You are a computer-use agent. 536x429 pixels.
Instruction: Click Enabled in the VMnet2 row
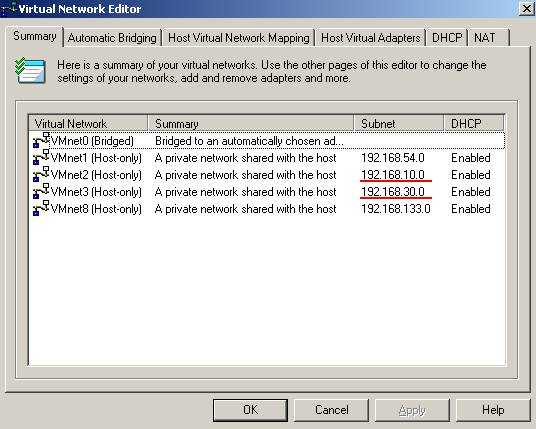click(x=471, y=175)
